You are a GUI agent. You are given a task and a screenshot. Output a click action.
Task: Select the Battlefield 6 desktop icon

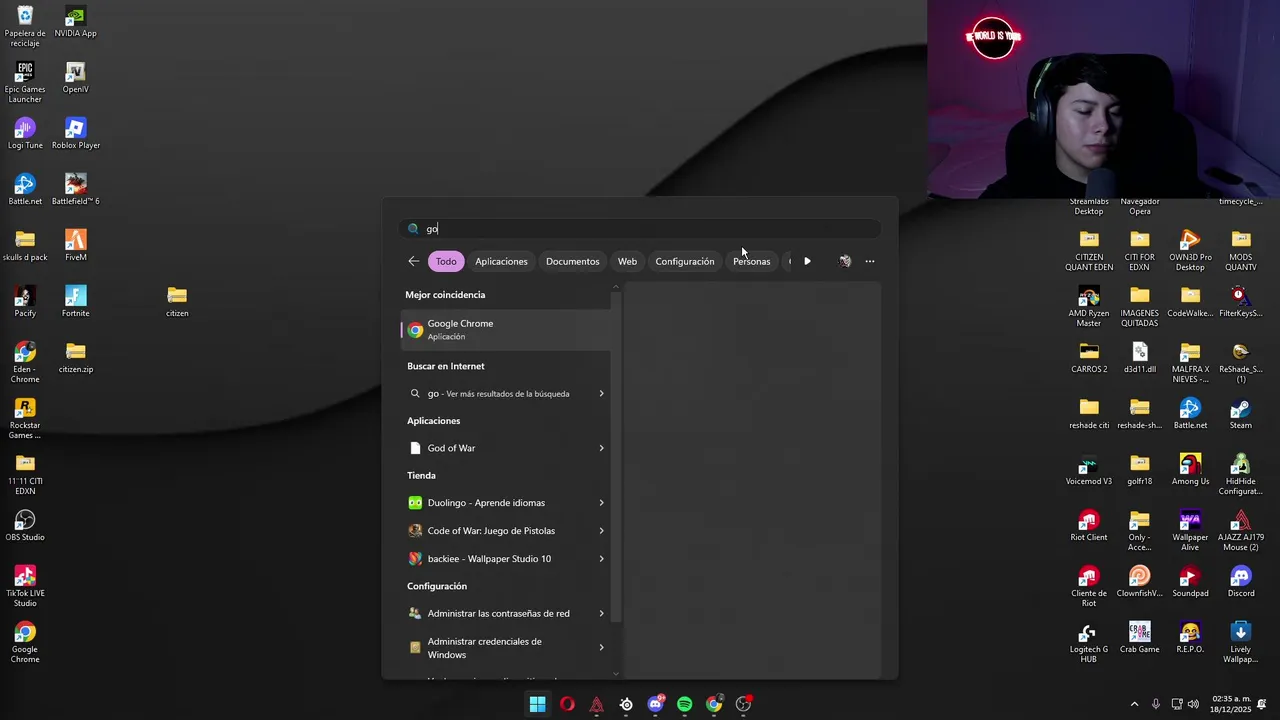click(x=76, y=190)
